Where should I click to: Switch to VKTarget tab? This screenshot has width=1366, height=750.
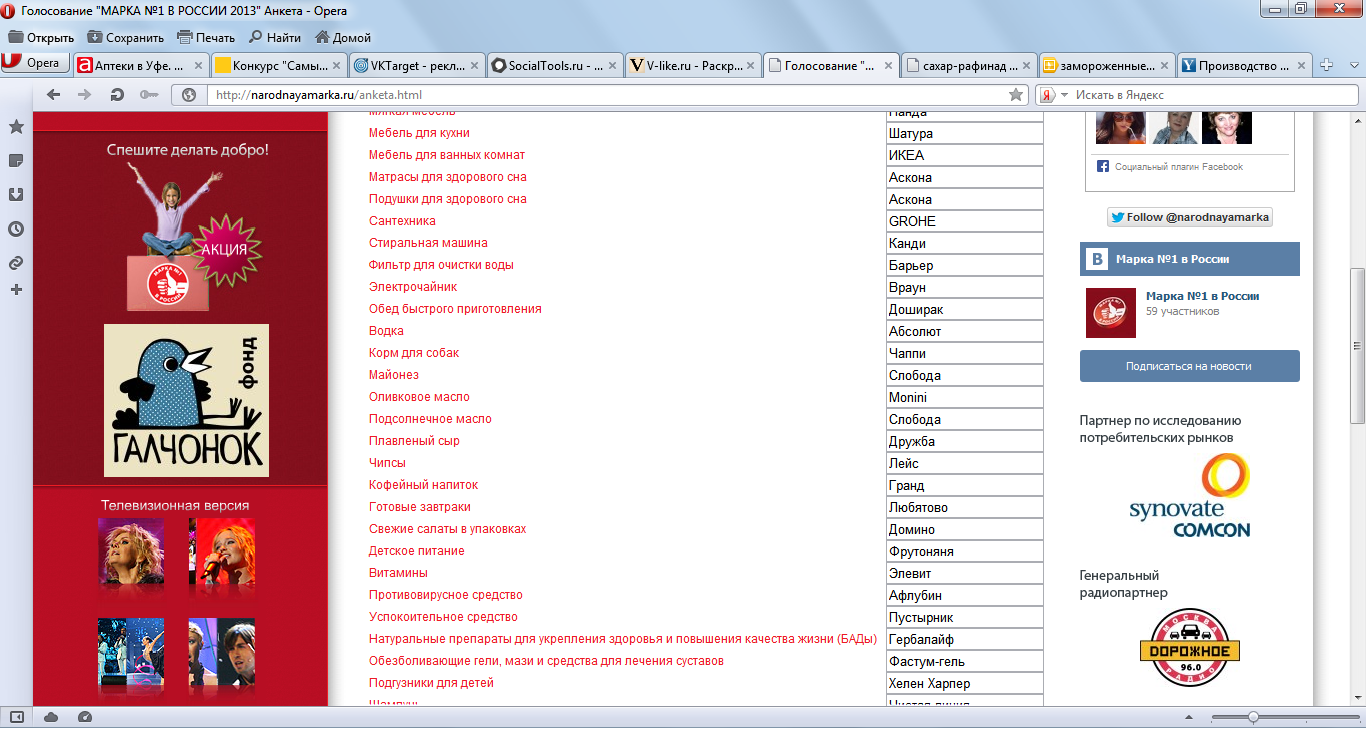pyautogui.click(x=417, y=65)
